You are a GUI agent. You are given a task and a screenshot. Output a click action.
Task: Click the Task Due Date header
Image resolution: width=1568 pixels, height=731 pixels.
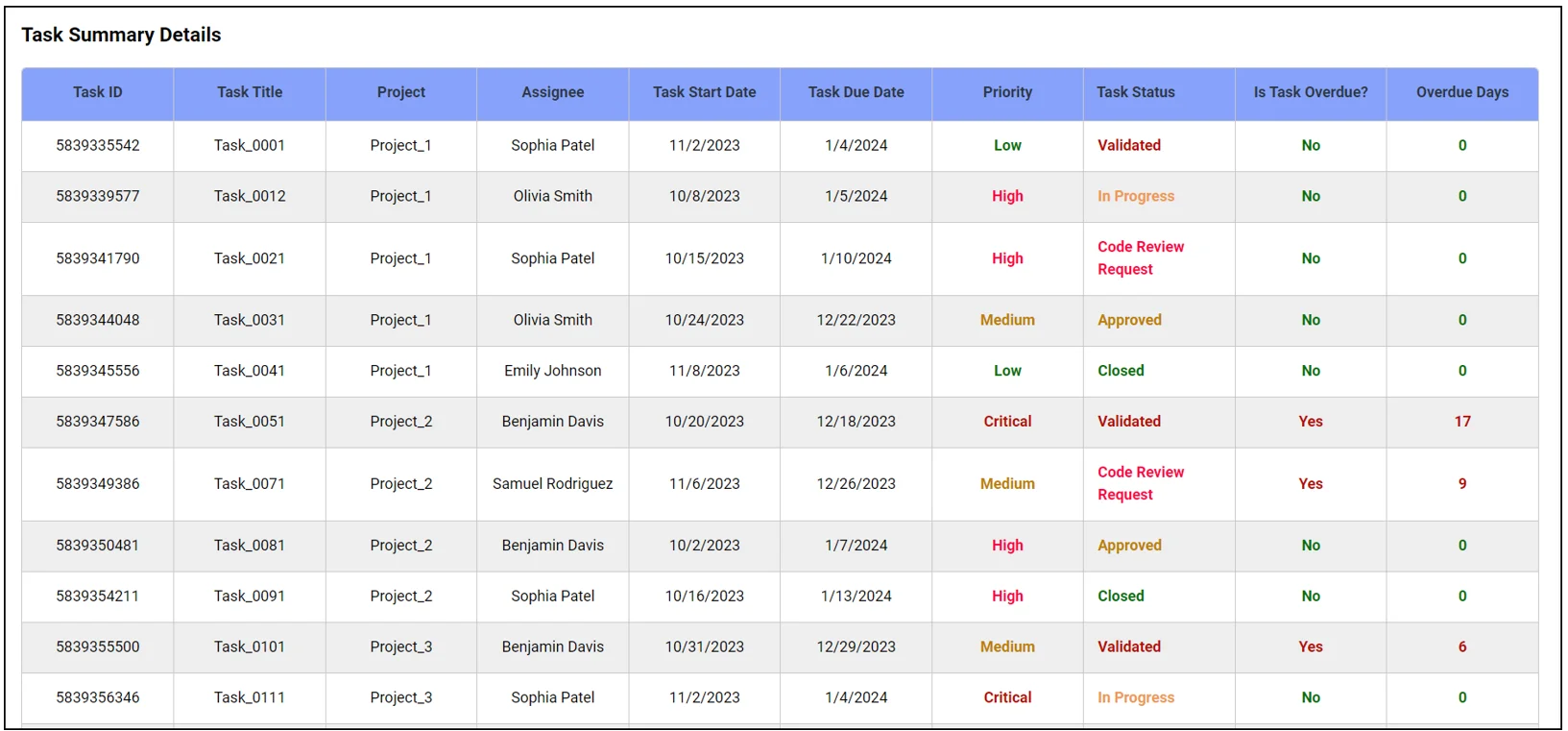[856, 92]
